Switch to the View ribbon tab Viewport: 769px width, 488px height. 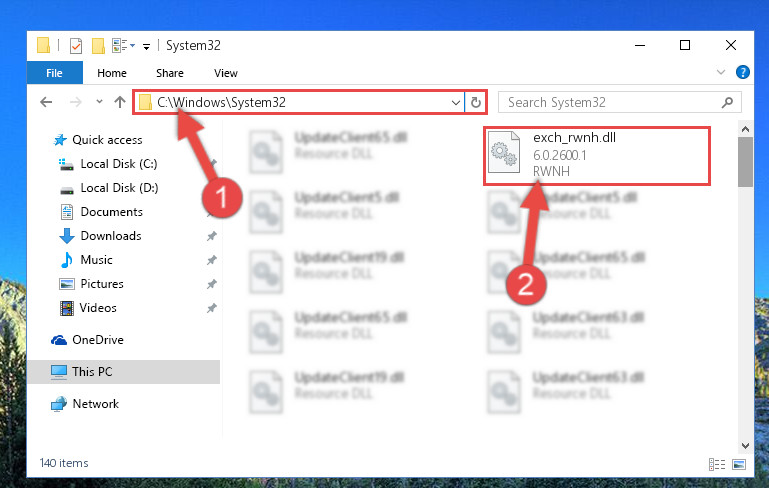click(226, 73)
